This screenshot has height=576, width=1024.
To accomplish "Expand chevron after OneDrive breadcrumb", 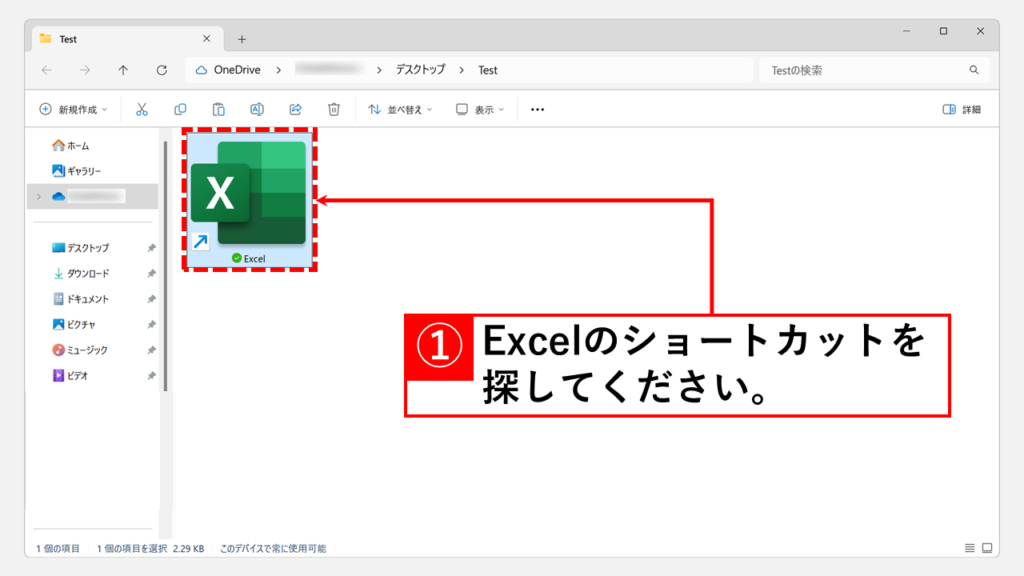I will tap(279, 70).
